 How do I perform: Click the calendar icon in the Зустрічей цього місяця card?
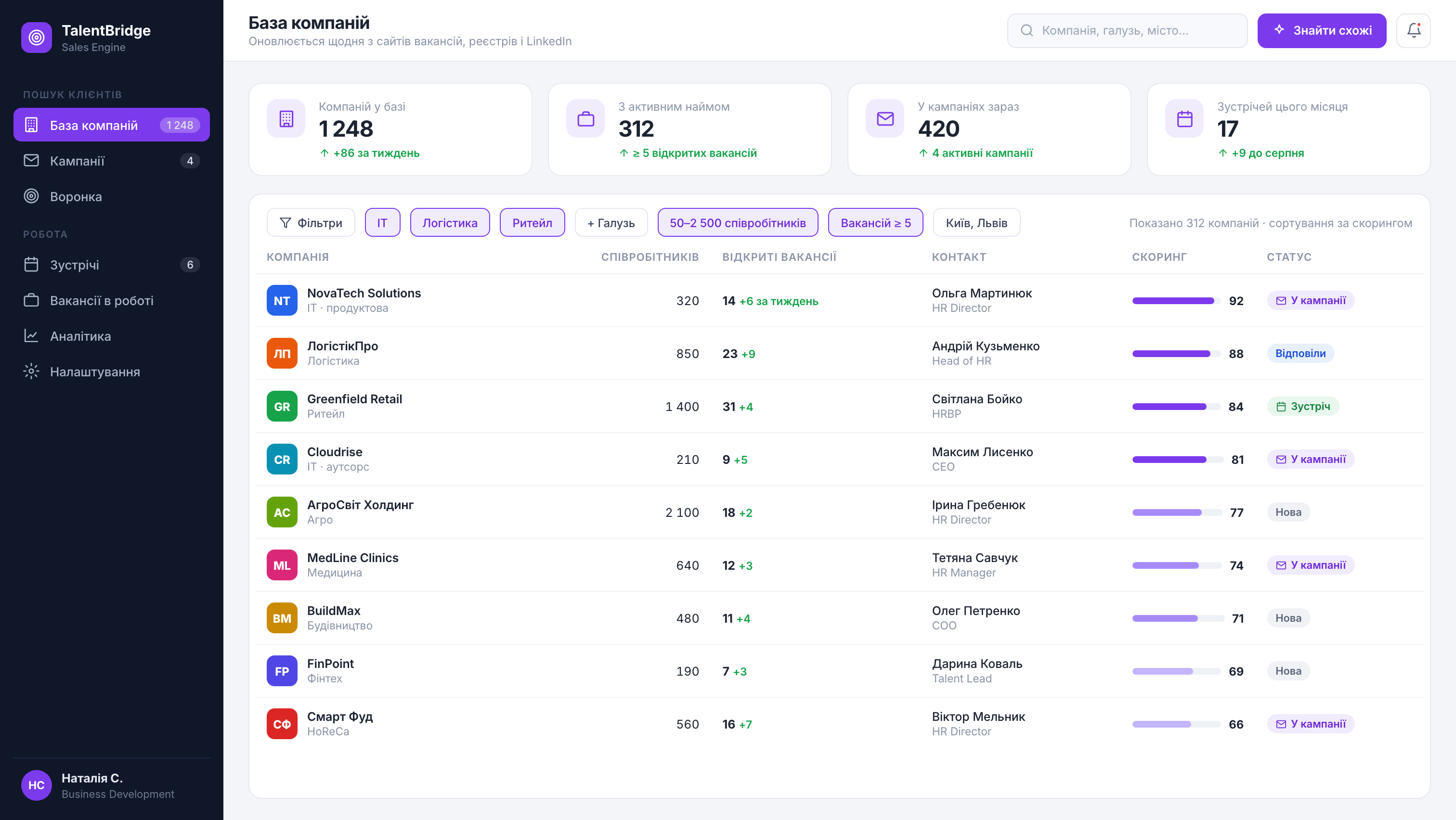[x=1185, y=118]
